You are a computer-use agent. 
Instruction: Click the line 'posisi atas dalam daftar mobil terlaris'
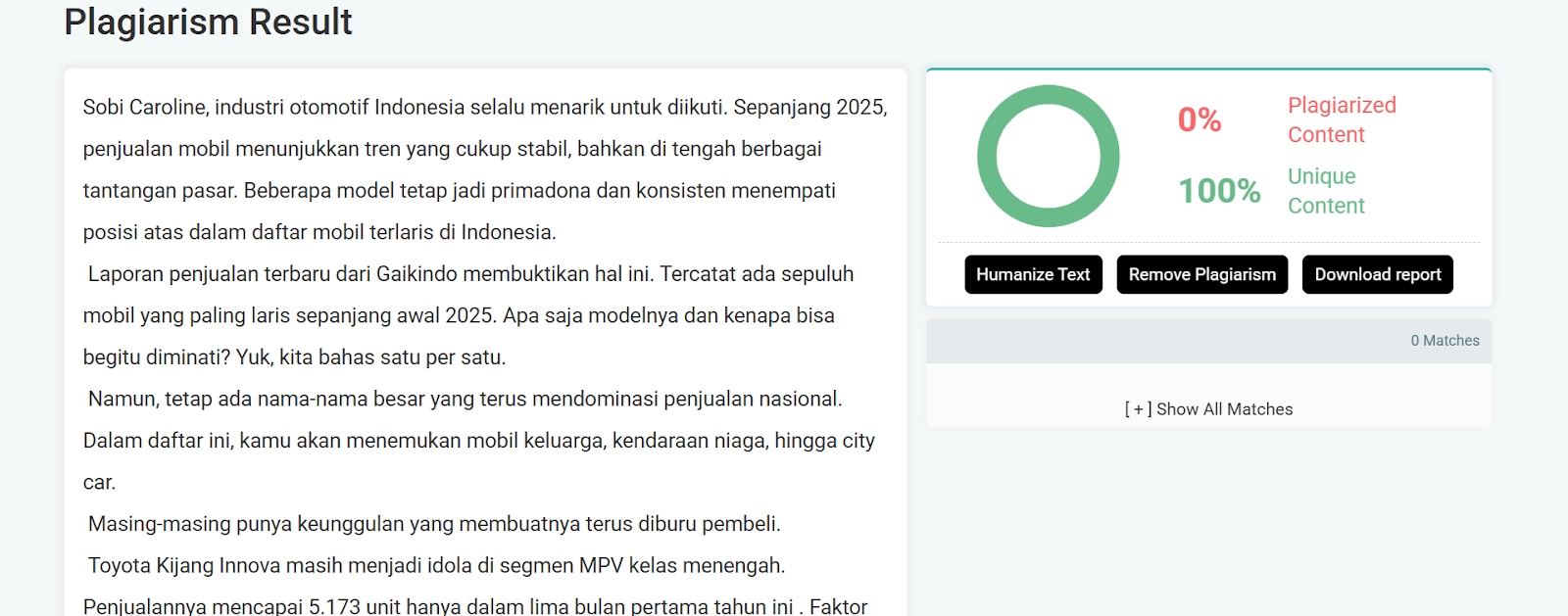(319, 232)
